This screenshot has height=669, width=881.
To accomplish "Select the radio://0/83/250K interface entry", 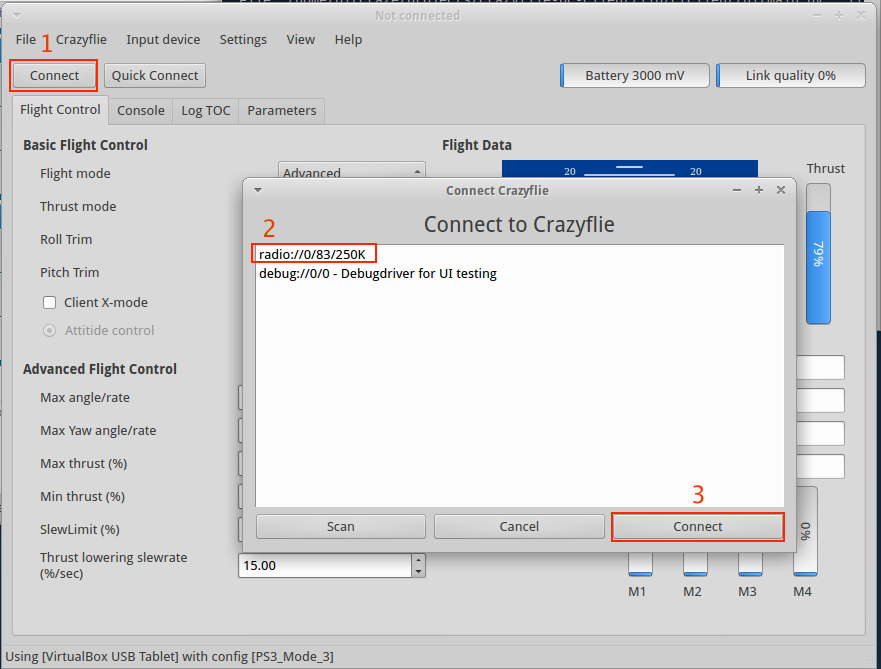I will [312, 254].
